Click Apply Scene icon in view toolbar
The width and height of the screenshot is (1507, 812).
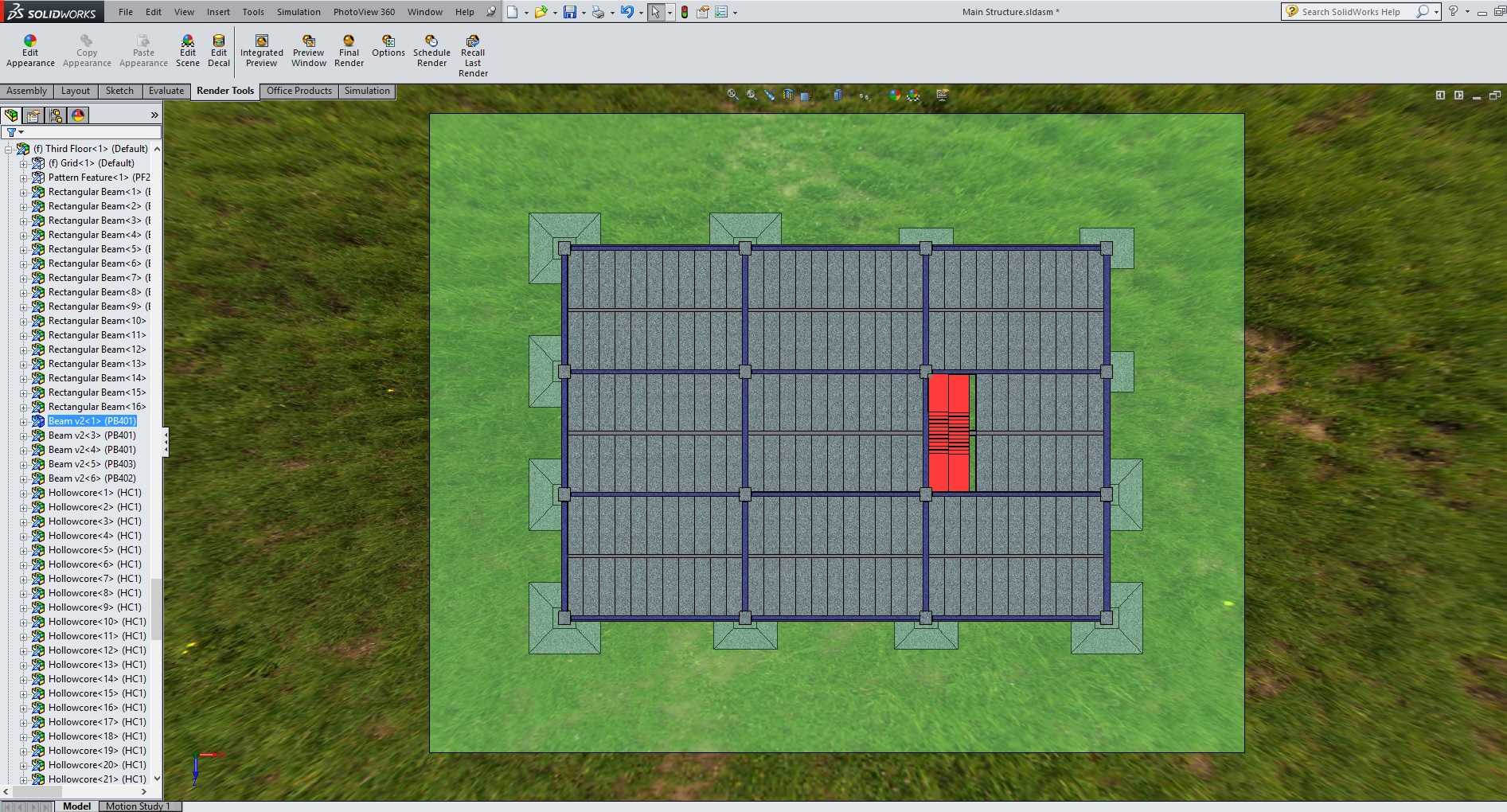coord(913,95)
